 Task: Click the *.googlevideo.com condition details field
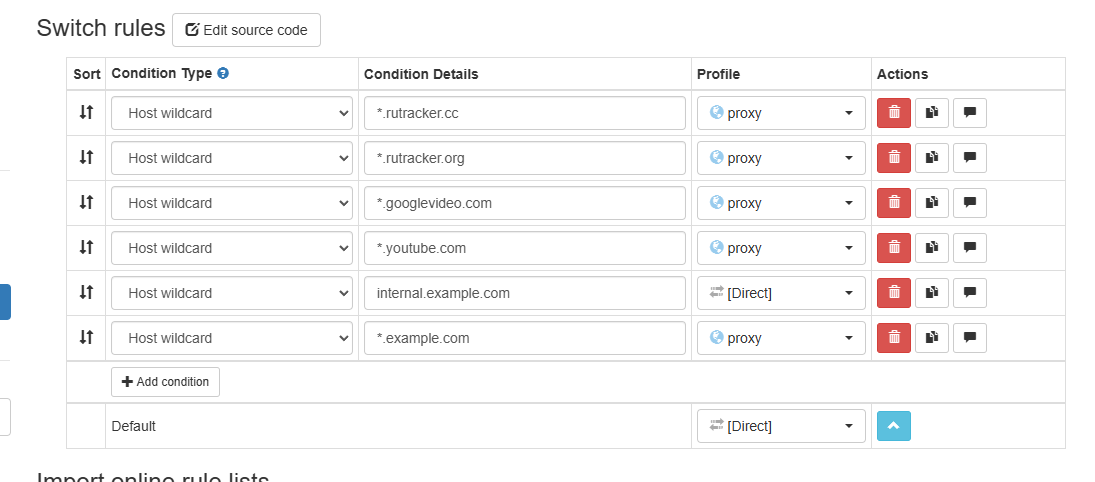point(524,203)
